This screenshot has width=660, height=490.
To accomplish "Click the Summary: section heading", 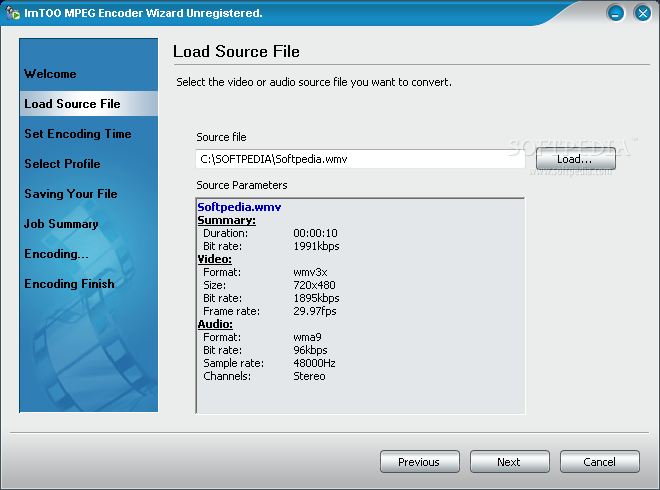I will click(226, 220).
